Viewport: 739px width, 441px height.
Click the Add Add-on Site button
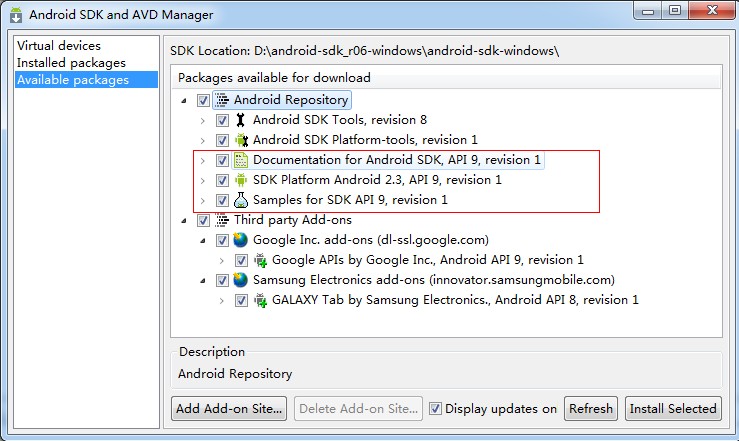click(x=229, y=408)
